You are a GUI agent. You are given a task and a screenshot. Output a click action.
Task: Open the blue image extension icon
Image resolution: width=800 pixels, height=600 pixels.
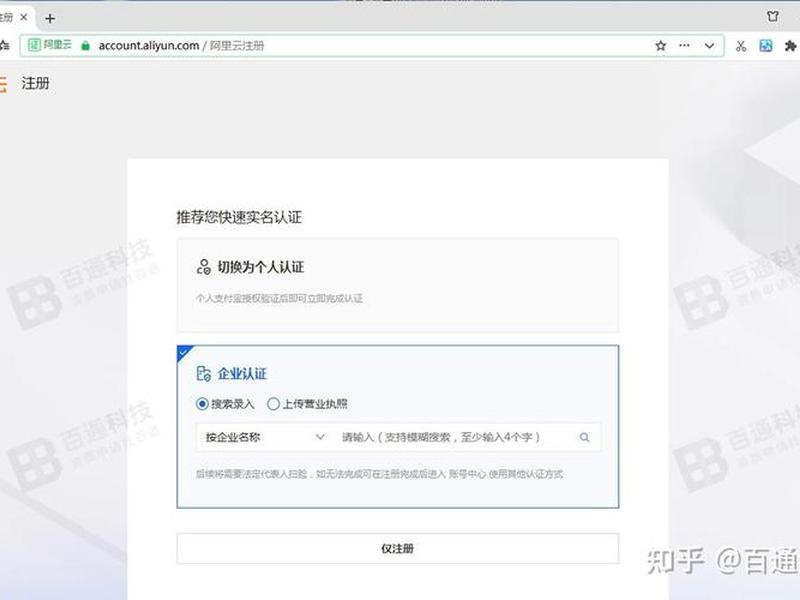(x=766, y=46)
